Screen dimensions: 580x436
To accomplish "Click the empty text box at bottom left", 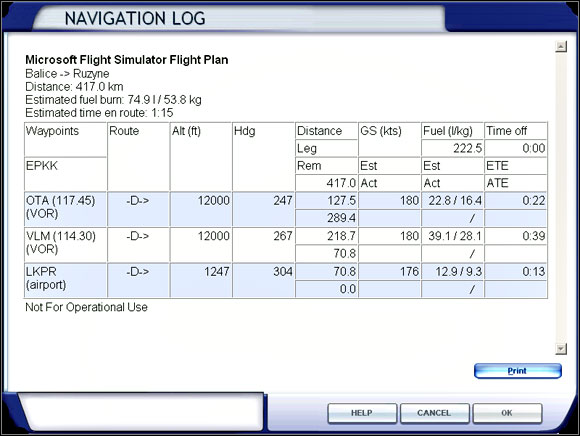I will coord(142,412).
